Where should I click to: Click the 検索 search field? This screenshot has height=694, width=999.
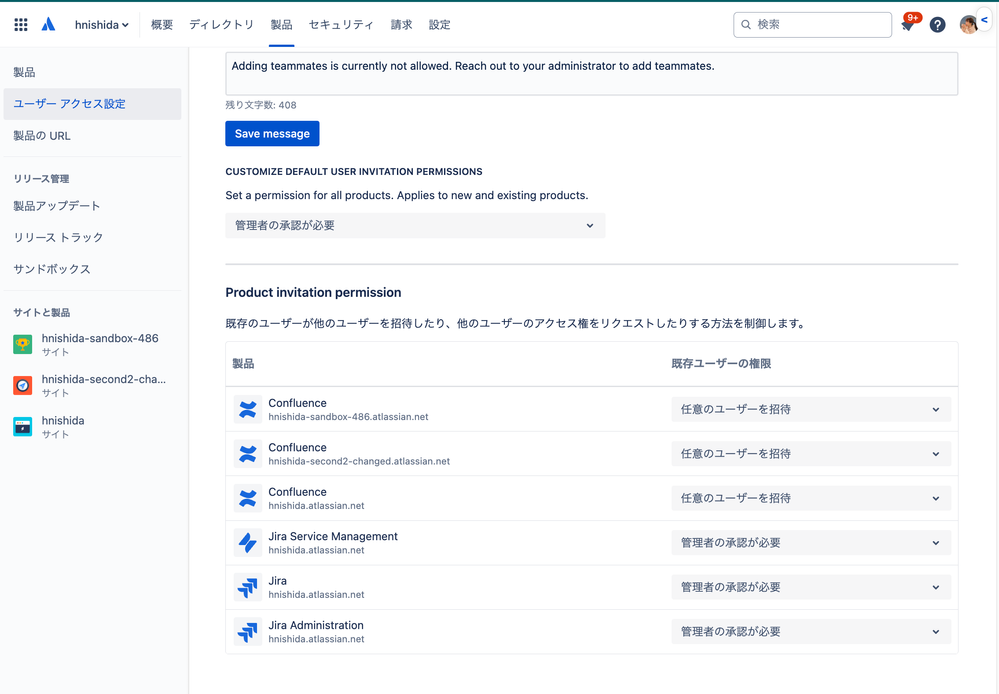pyautogui.click(x=812, y=25)
